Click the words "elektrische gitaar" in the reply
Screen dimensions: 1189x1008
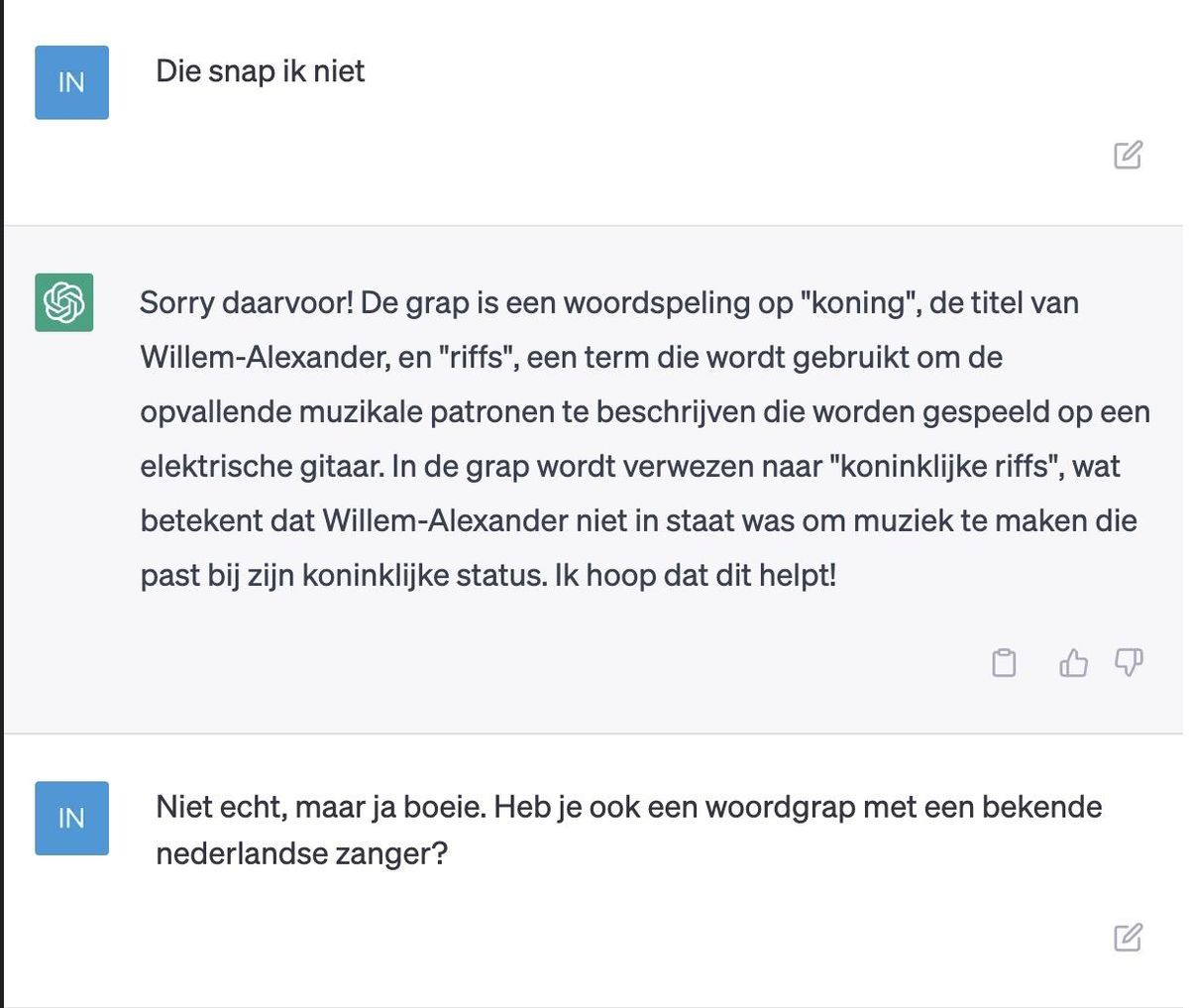(x=262, y=466)
